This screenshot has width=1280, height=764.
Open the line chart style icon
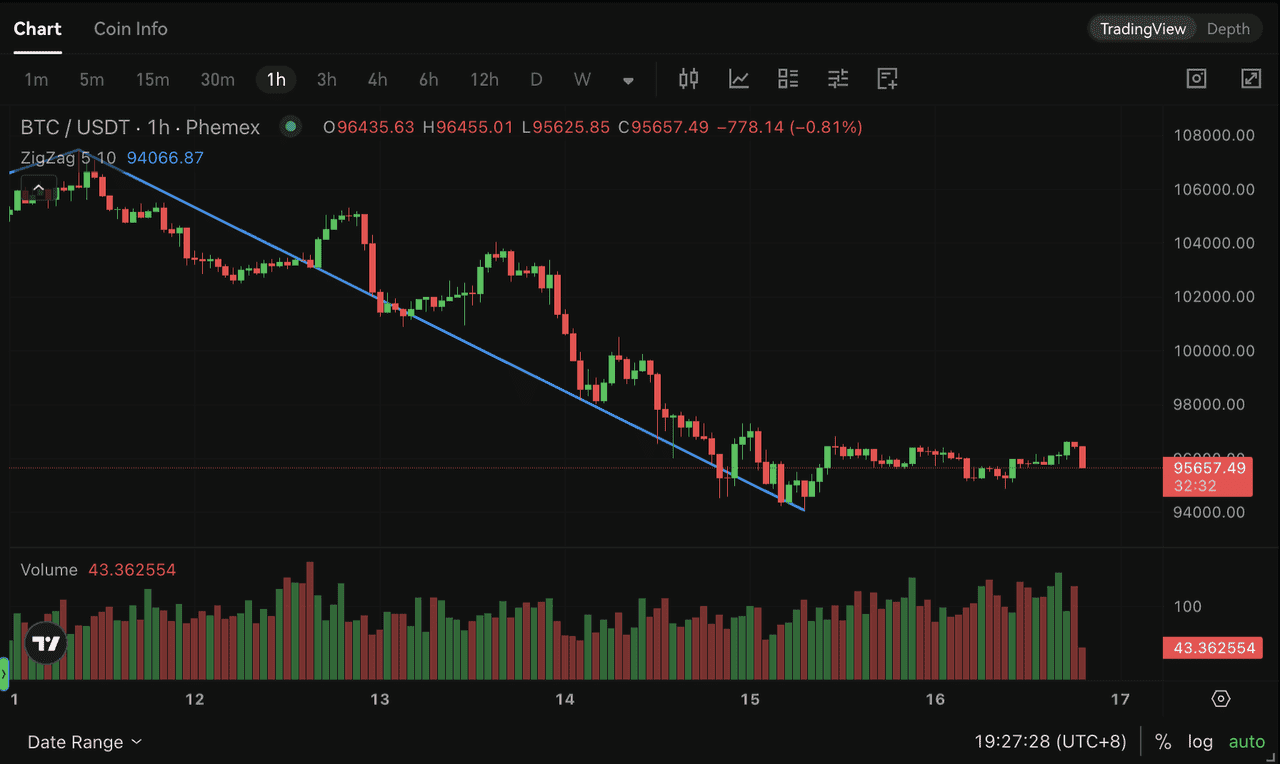[738, 78]
